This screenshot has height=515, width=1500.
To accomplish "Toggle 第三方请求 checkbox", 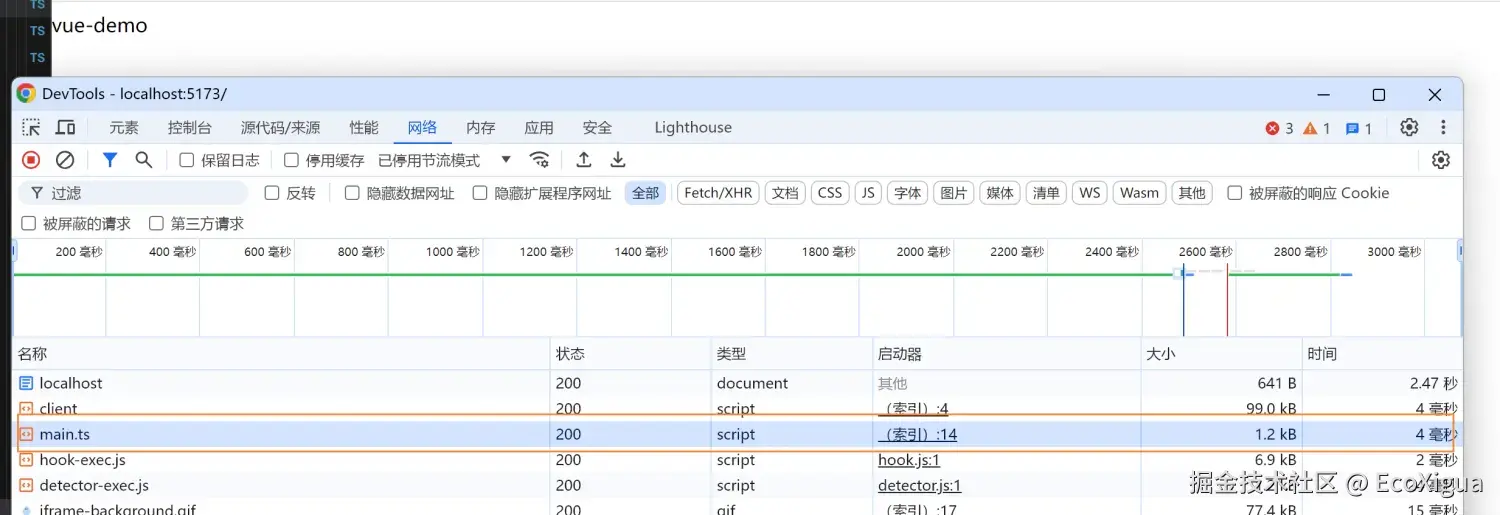I will pyautogui.click(x=156, y=223).
